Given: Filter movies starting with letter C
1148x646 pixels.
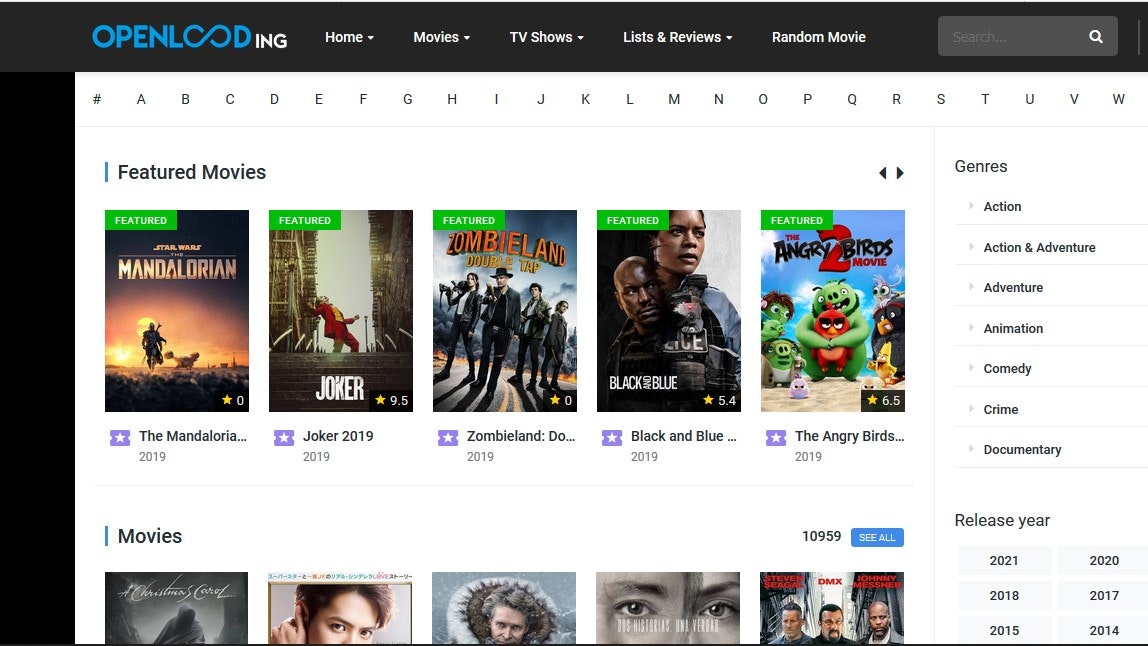Looking at the screenshot, I should (x=230, y=99).
